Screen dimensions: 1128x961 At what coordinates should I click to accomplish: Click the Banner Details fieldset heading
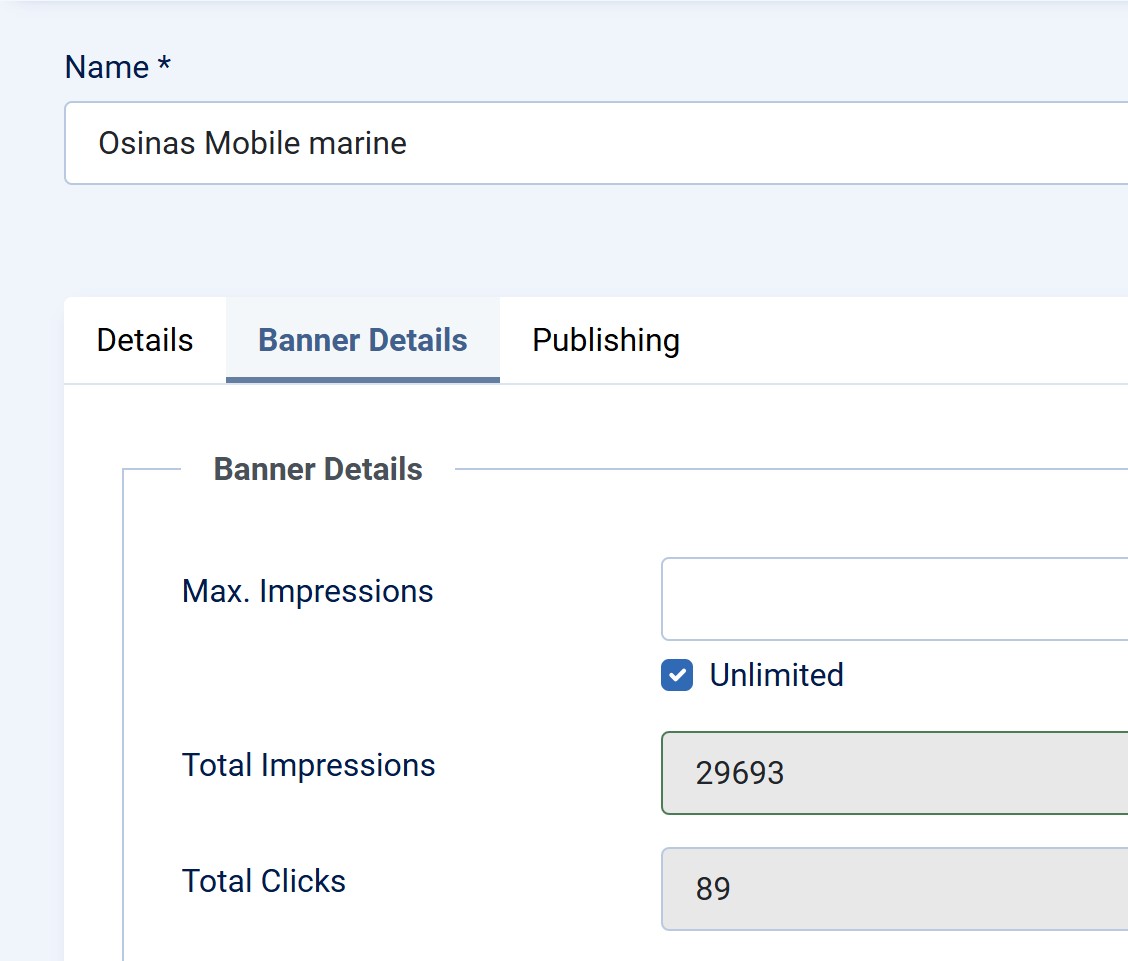[318, 469]
